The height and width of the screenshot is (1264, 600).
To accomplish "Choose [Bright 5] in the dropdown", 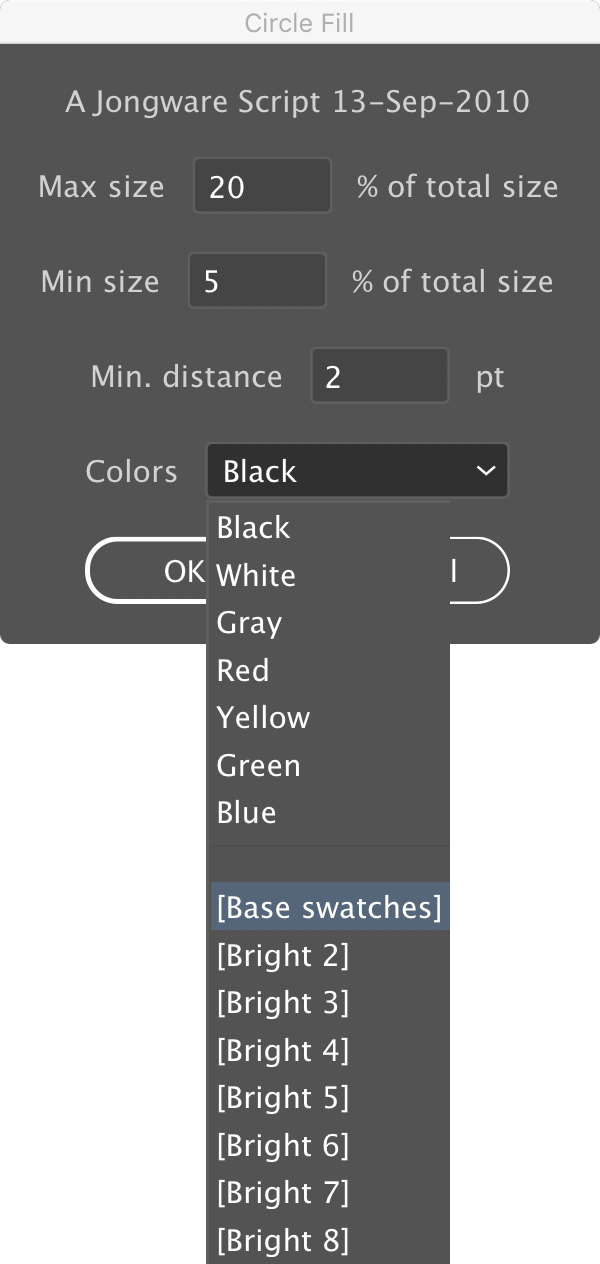I will pyautogui.click(x=283, y=1097).
